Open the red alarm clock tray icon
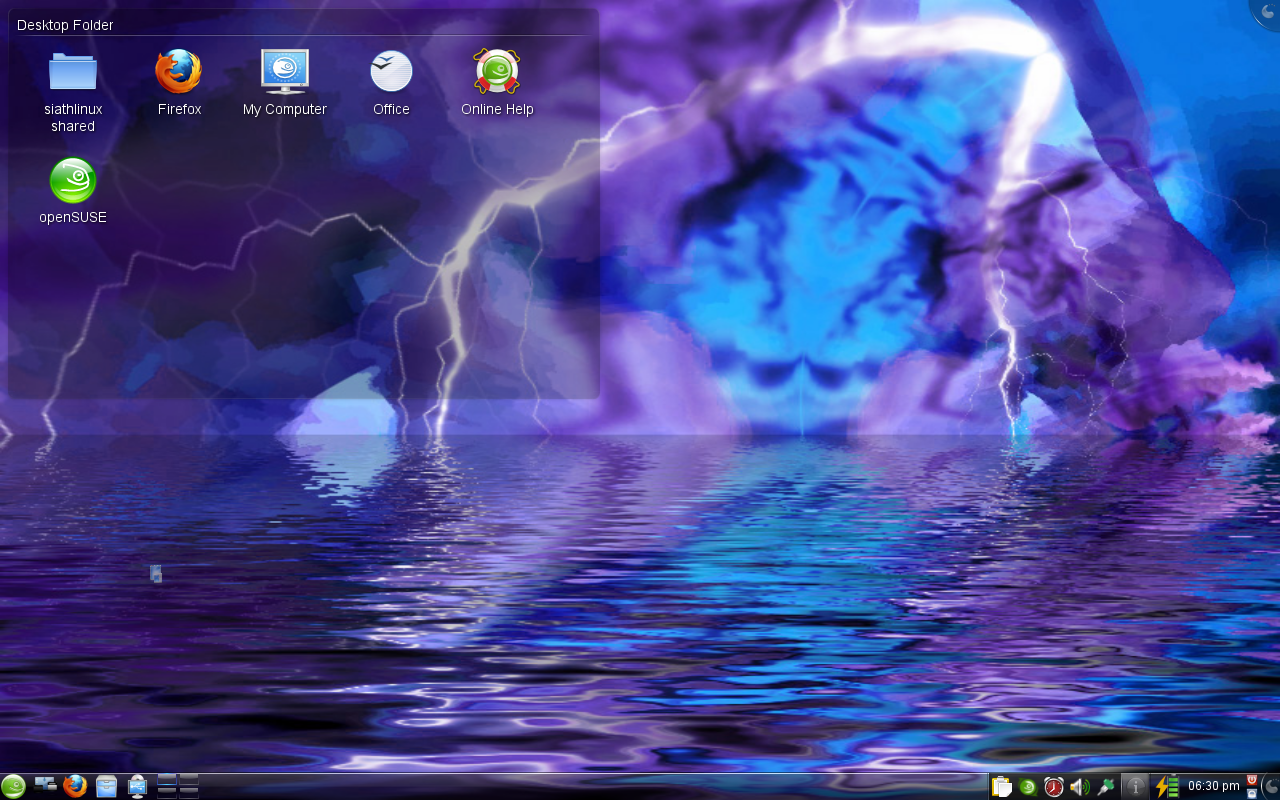 tap(1054, 787)
